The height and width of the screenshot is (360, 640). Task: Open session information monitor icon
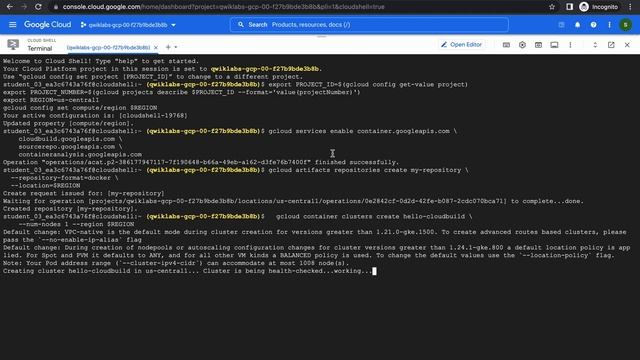554,45
